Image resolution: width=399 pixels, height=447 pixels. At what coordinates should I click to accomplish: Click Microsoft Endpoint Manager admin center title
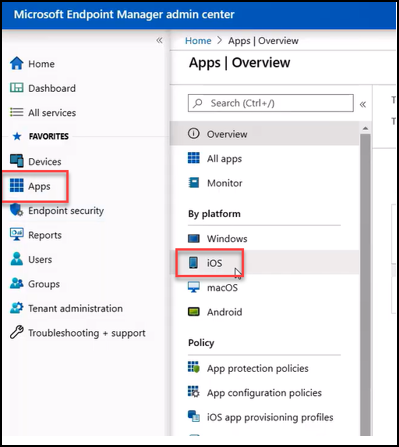[124, 14]
